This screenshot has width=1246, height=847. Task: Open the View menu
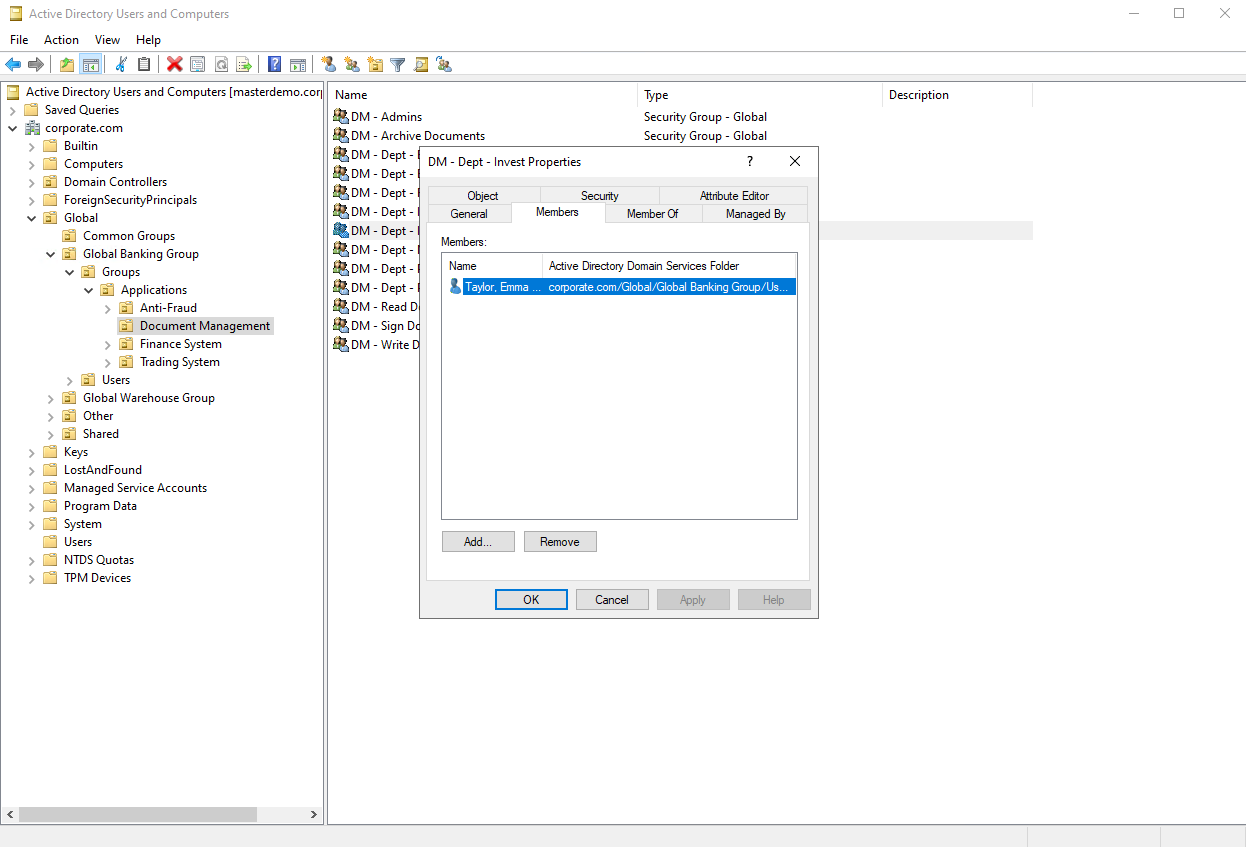pos(107,40)
